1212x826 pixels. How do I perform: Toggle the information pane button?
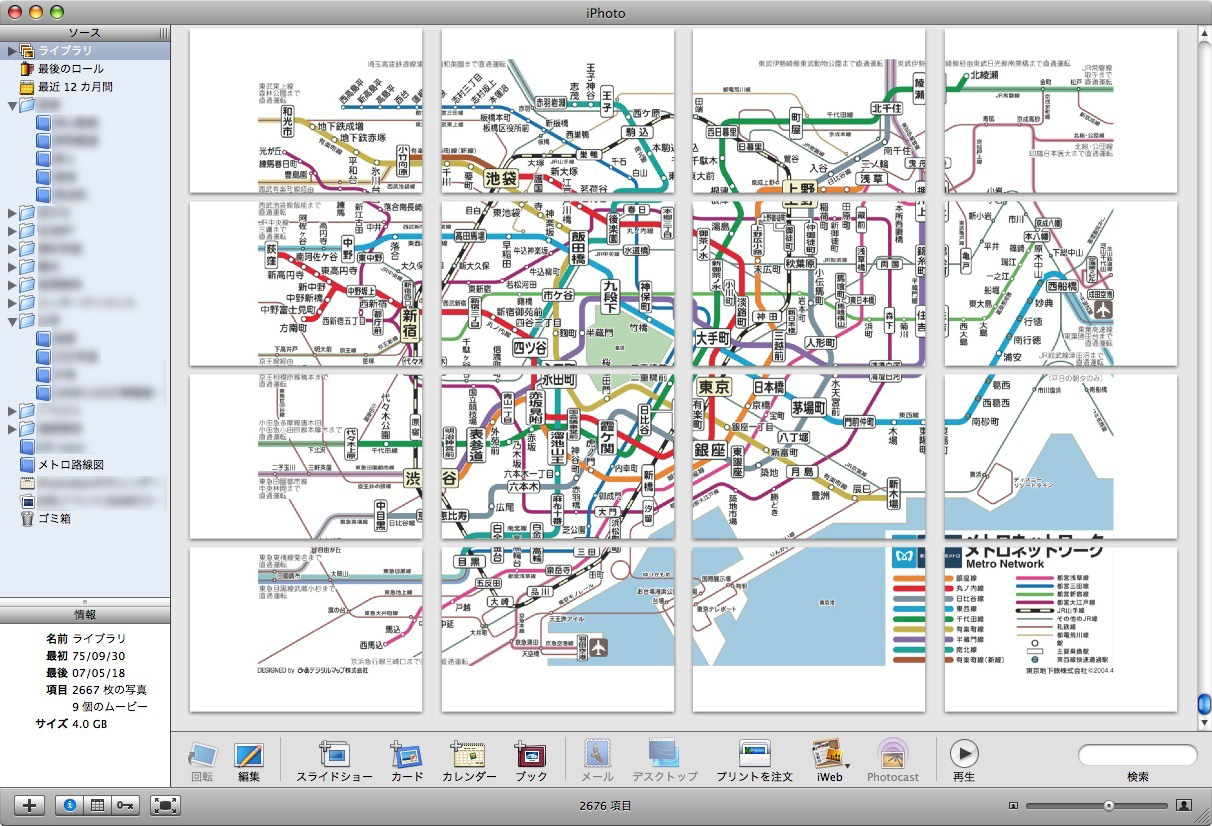click(70, 805)
